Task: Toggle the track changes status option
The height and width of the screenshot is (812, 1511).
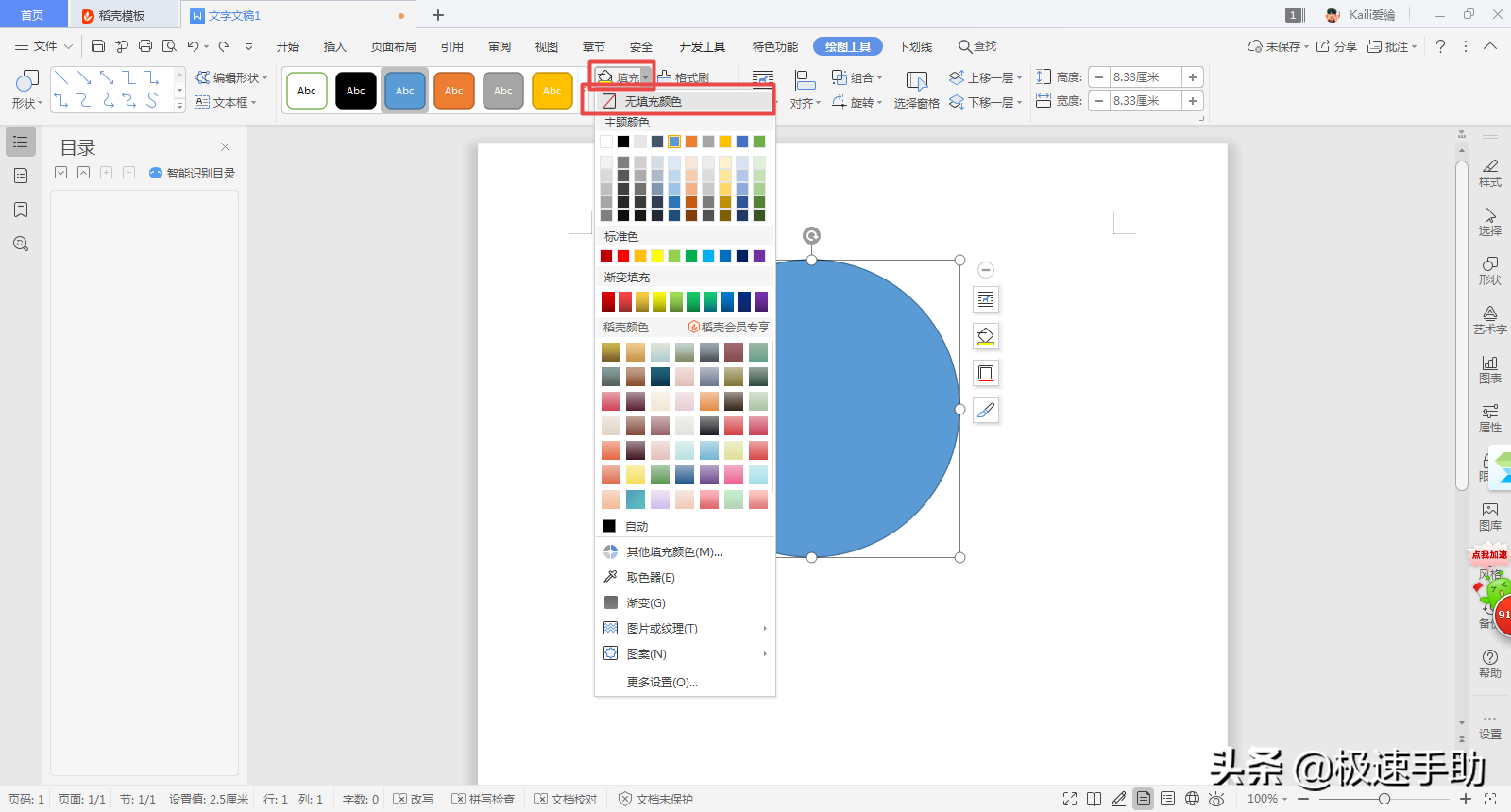Action: (414, 799)
